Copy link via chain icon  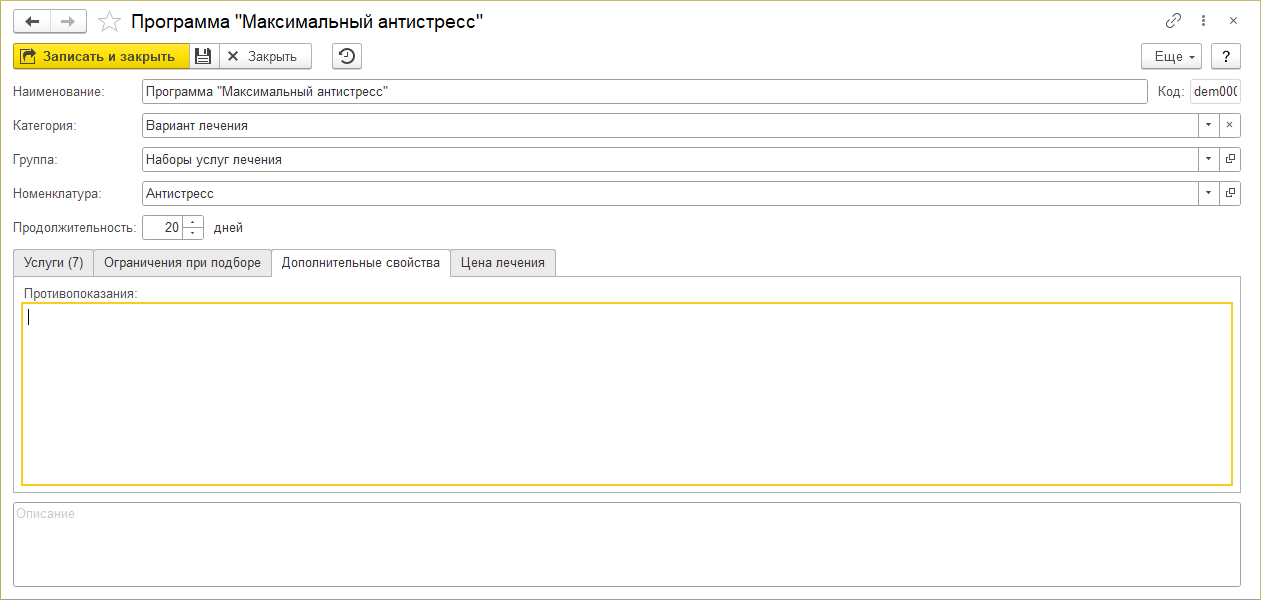tap(1173, 21)
